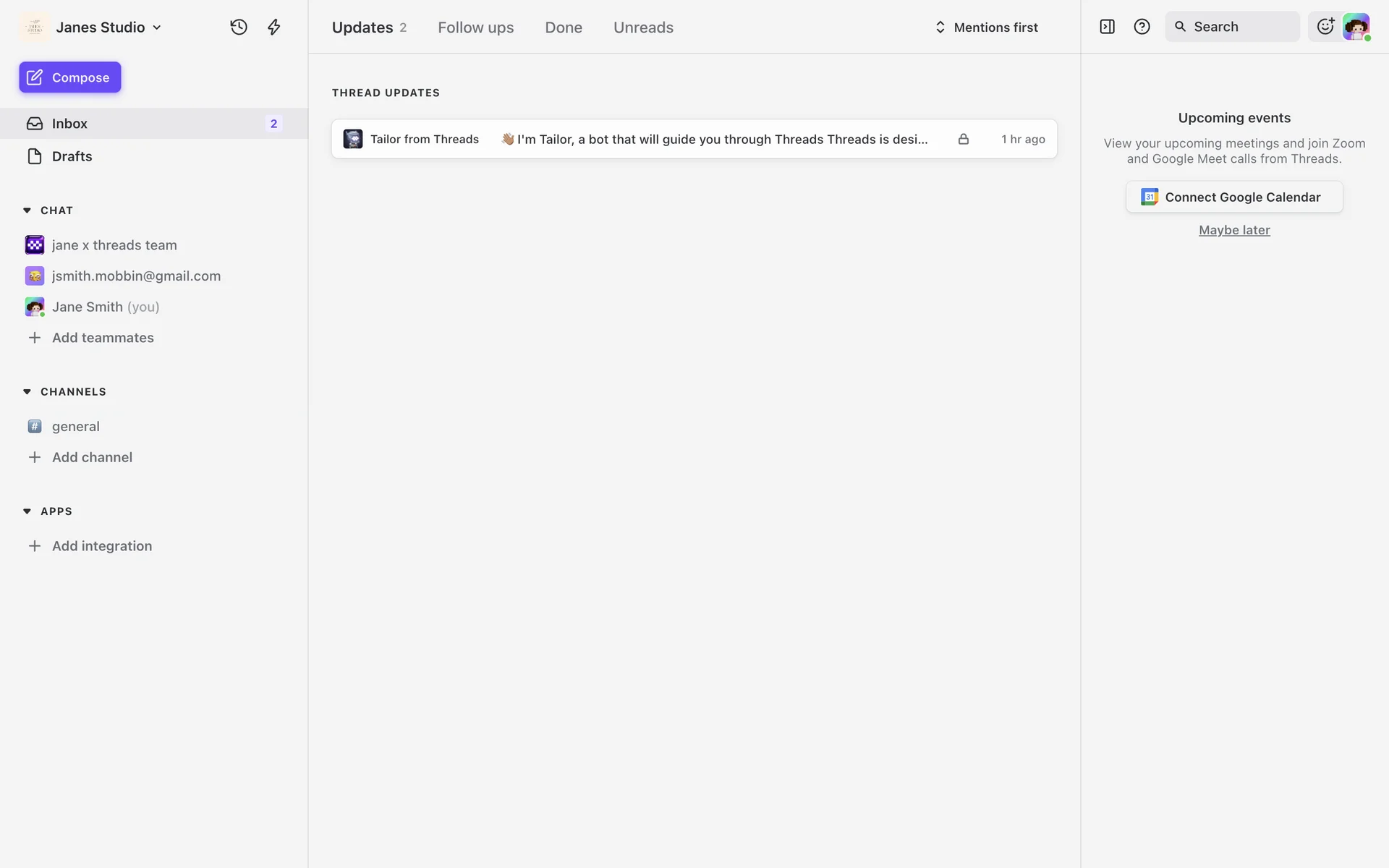This screenshot has height=868, width=1389.
Task: Click the set status emoji icon
Action: click(x=1325, y=27)
